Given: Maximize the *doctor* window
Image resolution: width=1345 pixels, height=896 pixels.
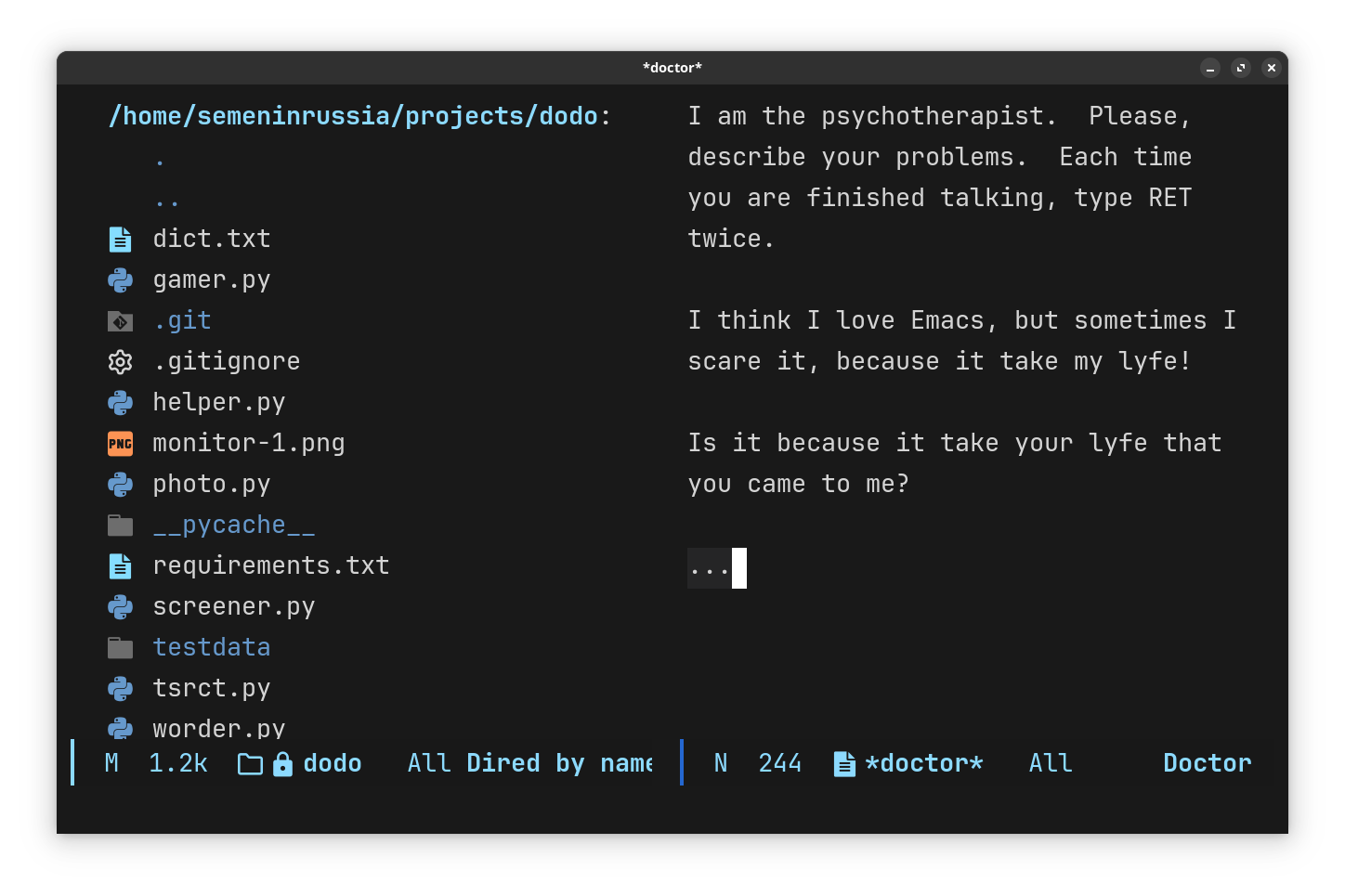Looking at the screenshot, I should pyautogui.click(x=1241, y=68).
